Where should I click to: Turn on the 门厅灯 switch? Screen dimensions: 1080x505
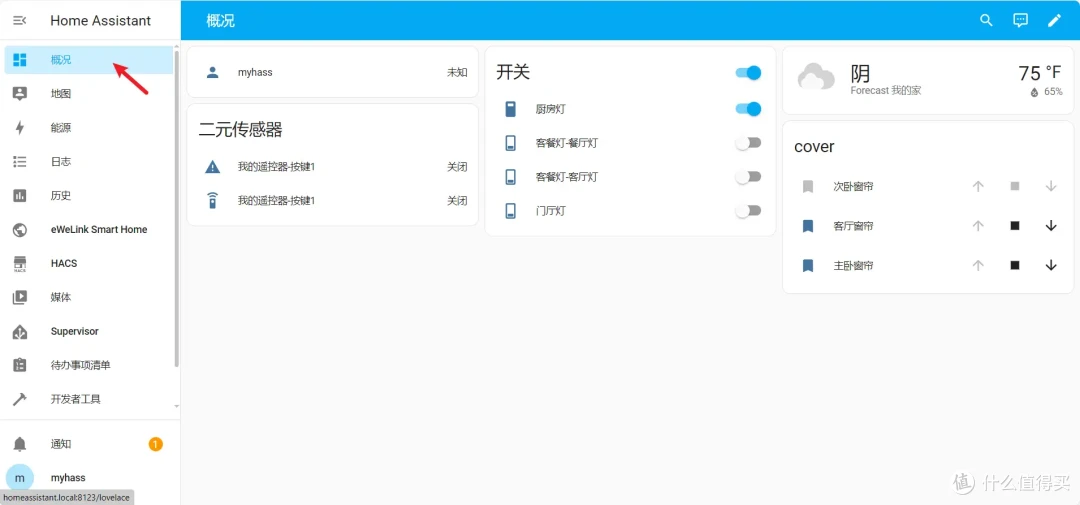click(748, 211)
